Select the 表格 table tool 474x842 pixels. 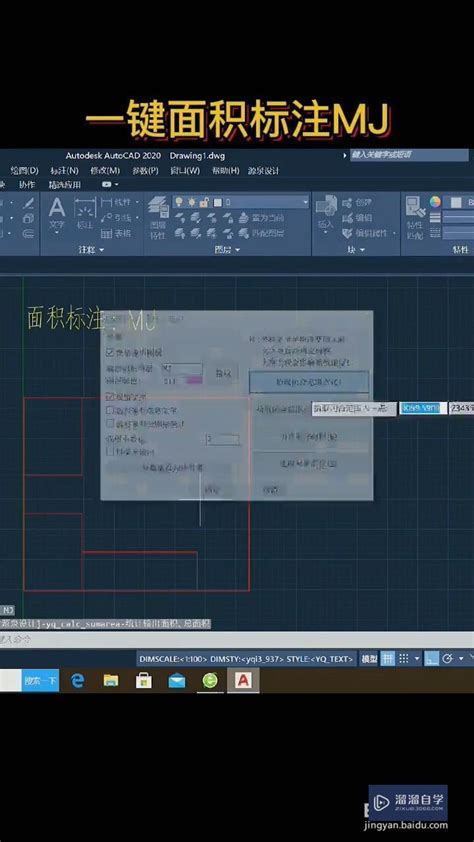(116, 234)
